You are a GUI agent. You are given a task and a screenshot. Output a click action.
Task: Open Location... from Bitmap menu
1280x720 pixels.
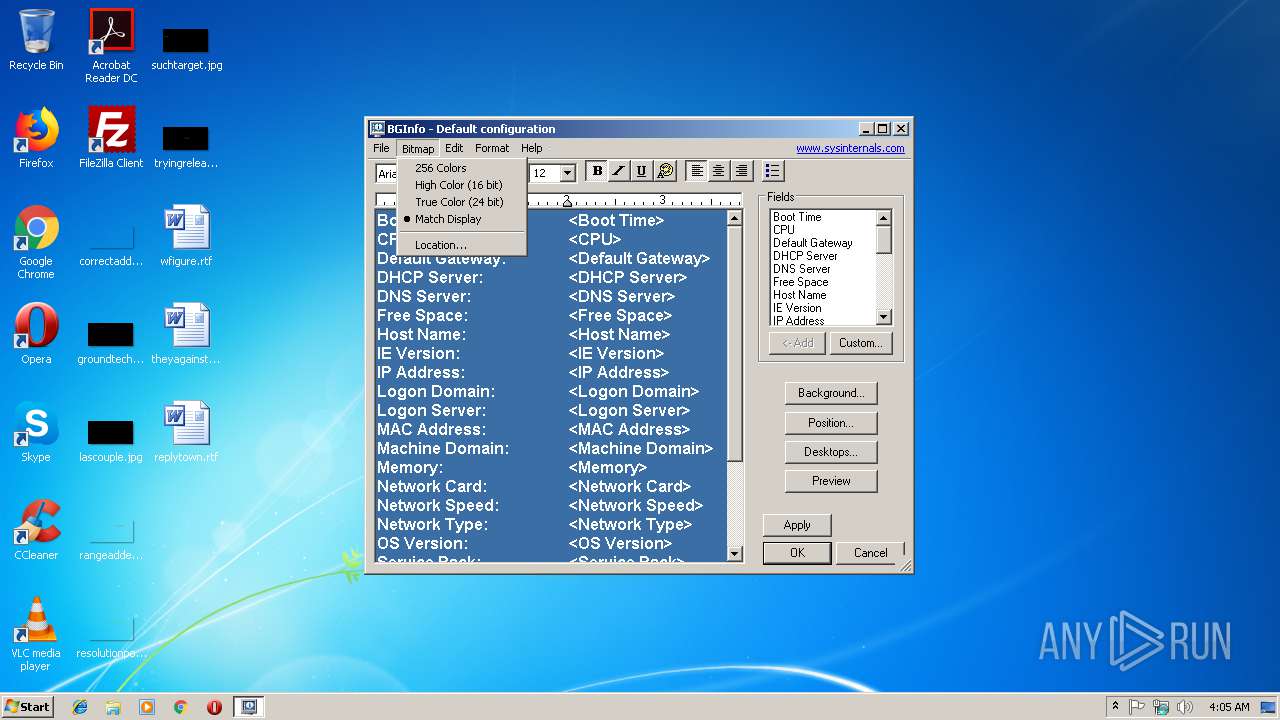coord(461,245)
